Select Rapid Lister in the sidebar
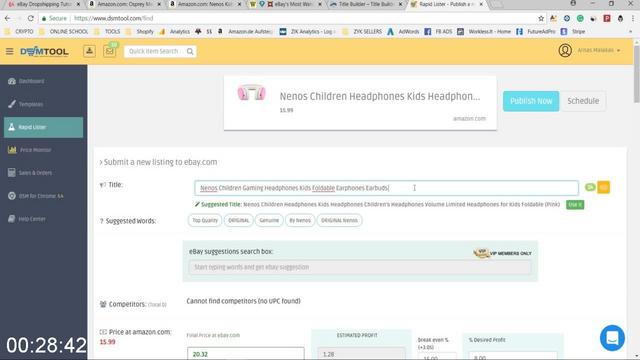The image size is (640, 360). coord(43,127)
